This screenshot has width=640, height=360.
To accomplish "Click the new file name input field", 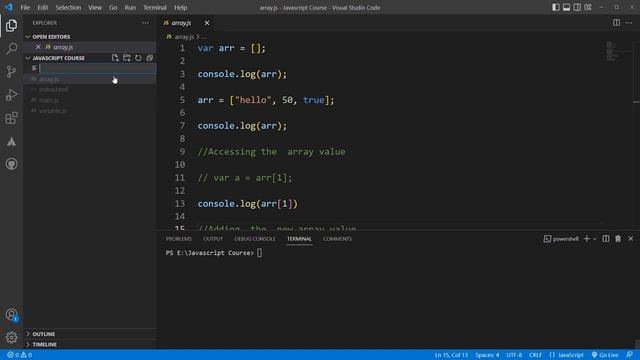I will pos(97,68).
